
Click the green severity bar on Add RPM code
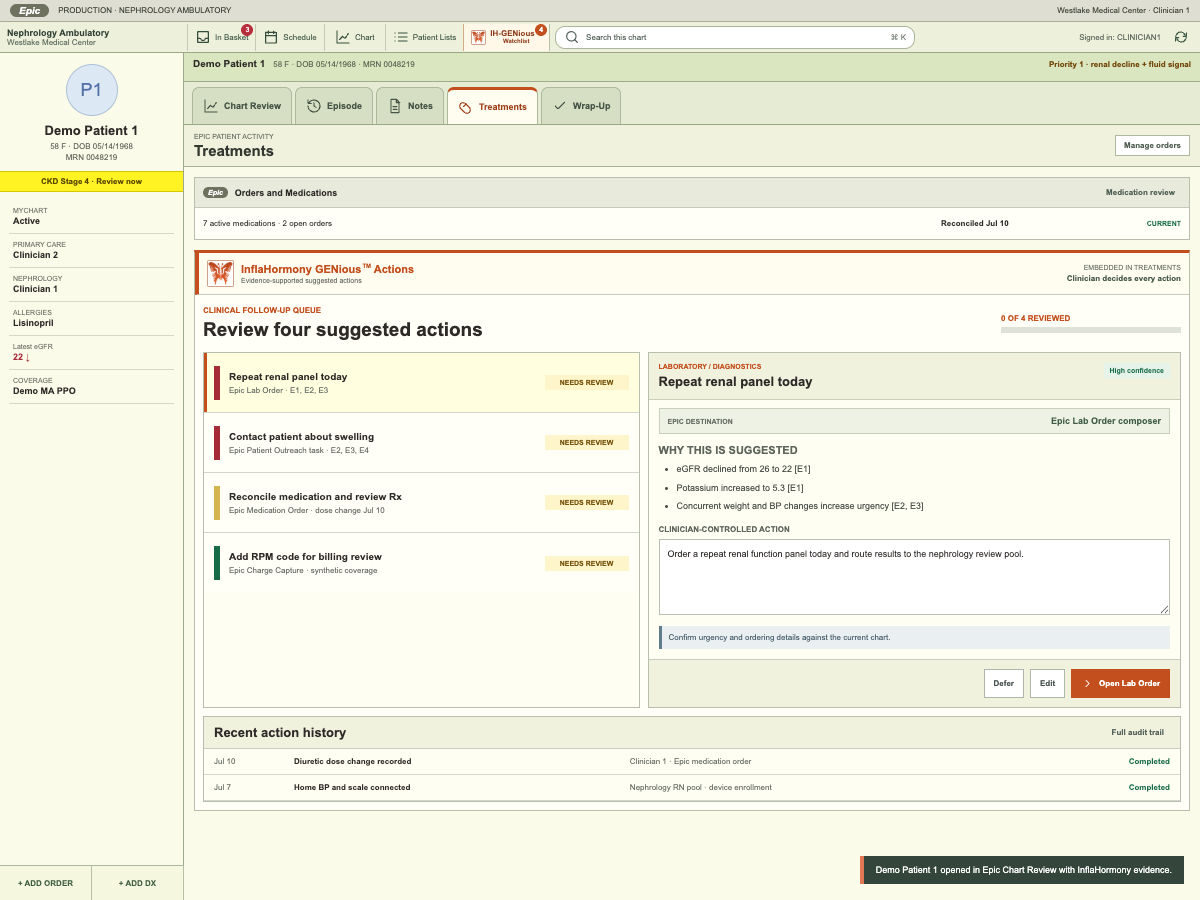[217, 563]
